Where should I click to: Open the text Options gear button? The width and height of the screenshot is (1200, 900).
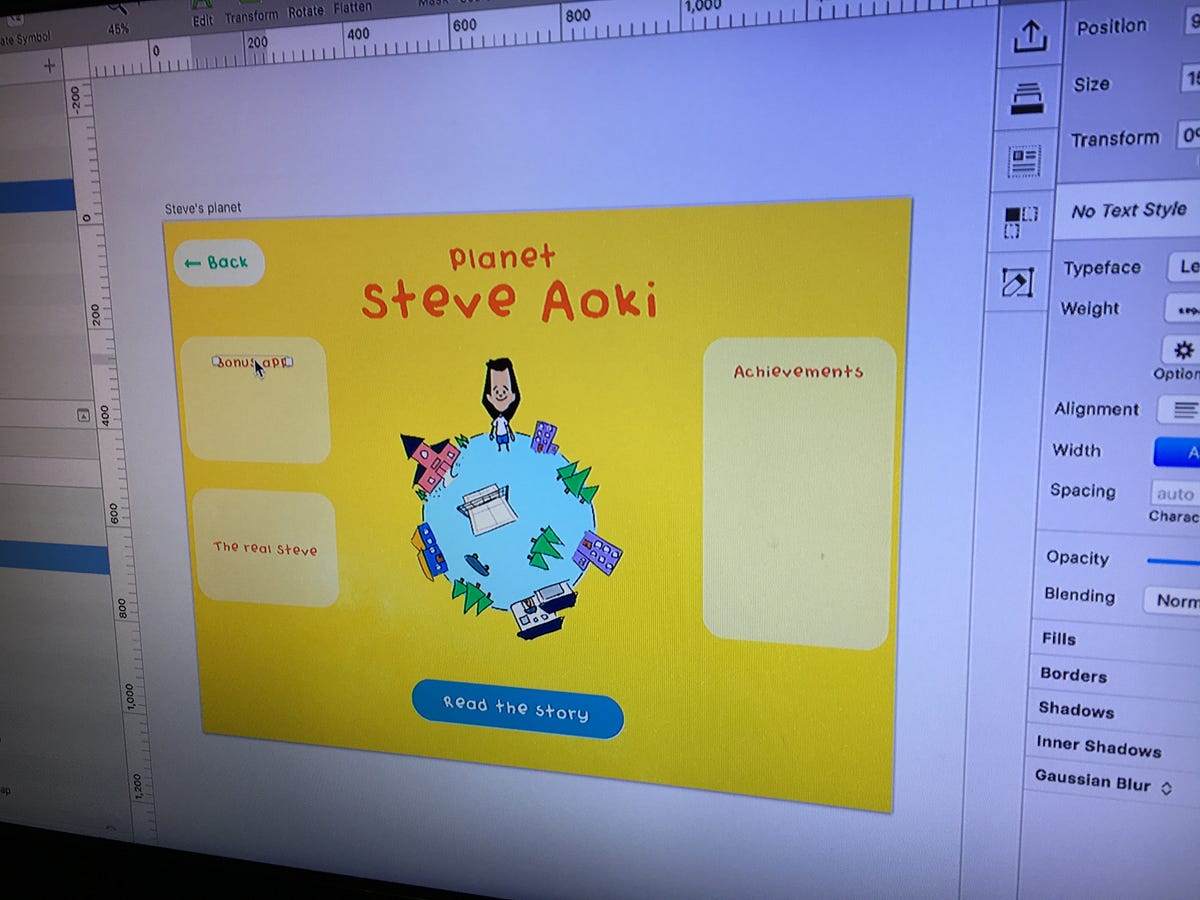point(1183,350)
